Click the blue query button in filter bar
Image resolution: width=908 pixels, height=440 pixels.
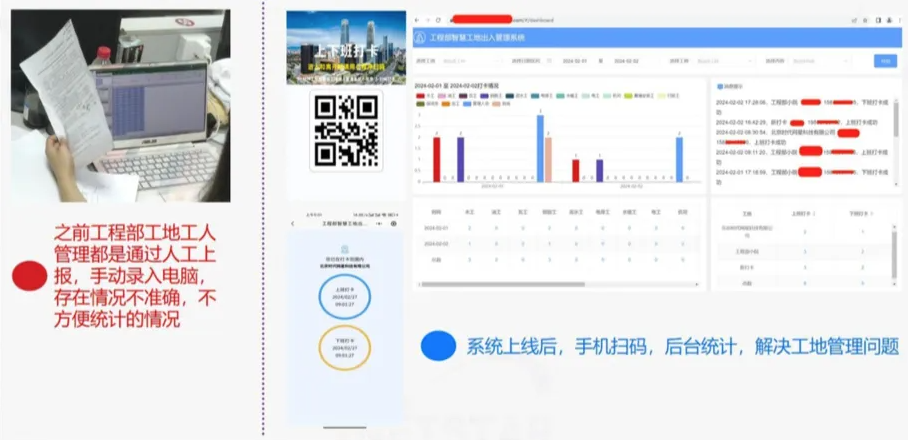[885, 61]
